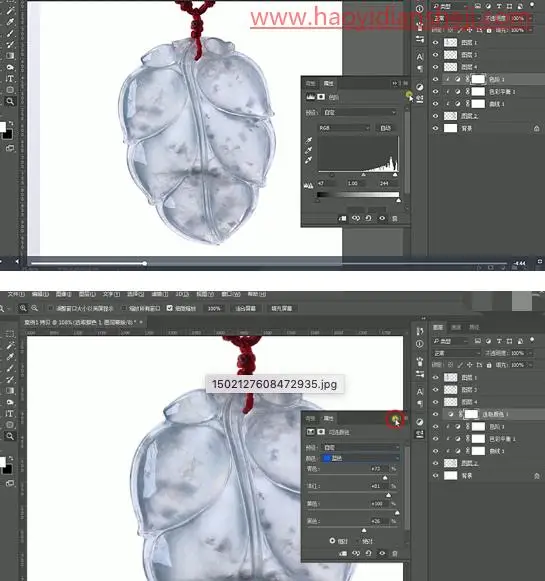545x581 pixels.
Task: Click the white point eyedropper in Levels panel
Action: (309, 160)
